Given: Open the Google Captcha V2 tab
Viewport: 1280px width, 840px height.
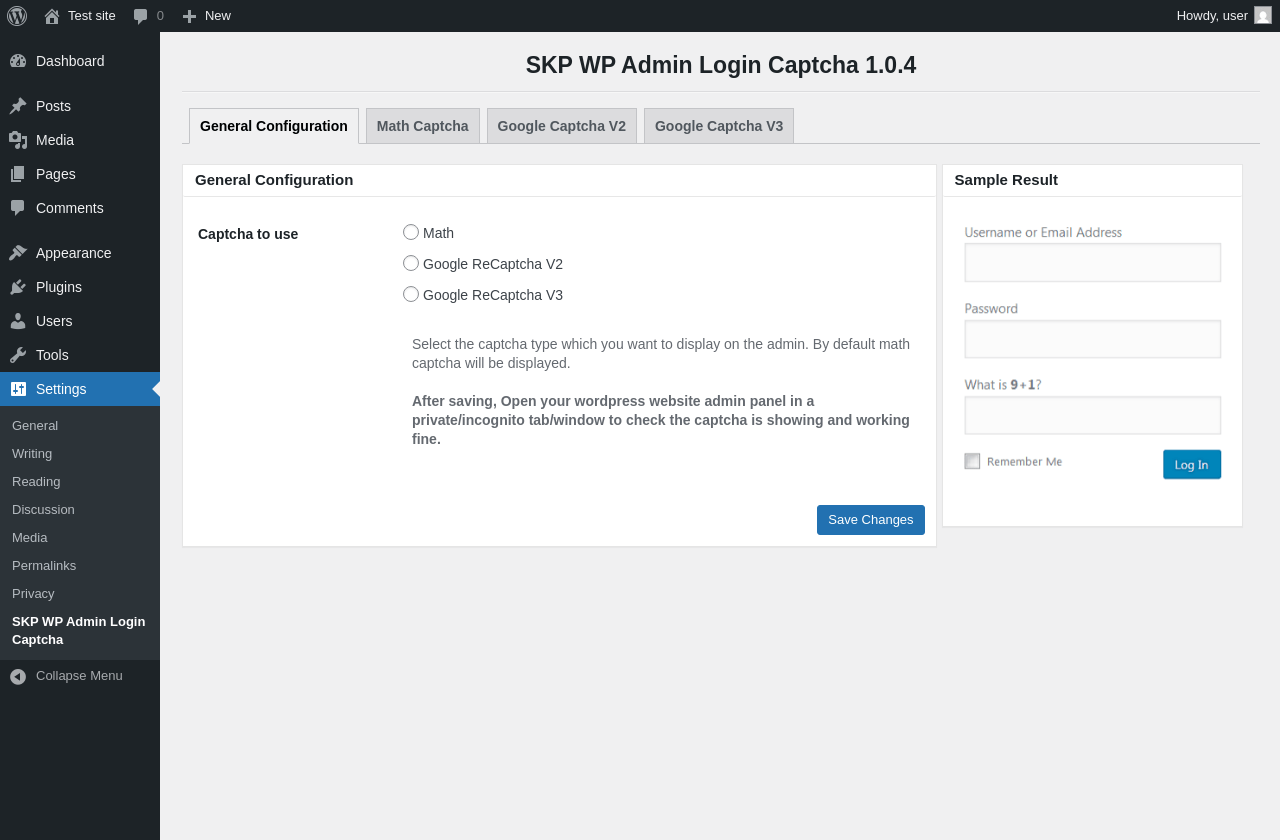Looking at the screenshot, I should coord(562,126).
